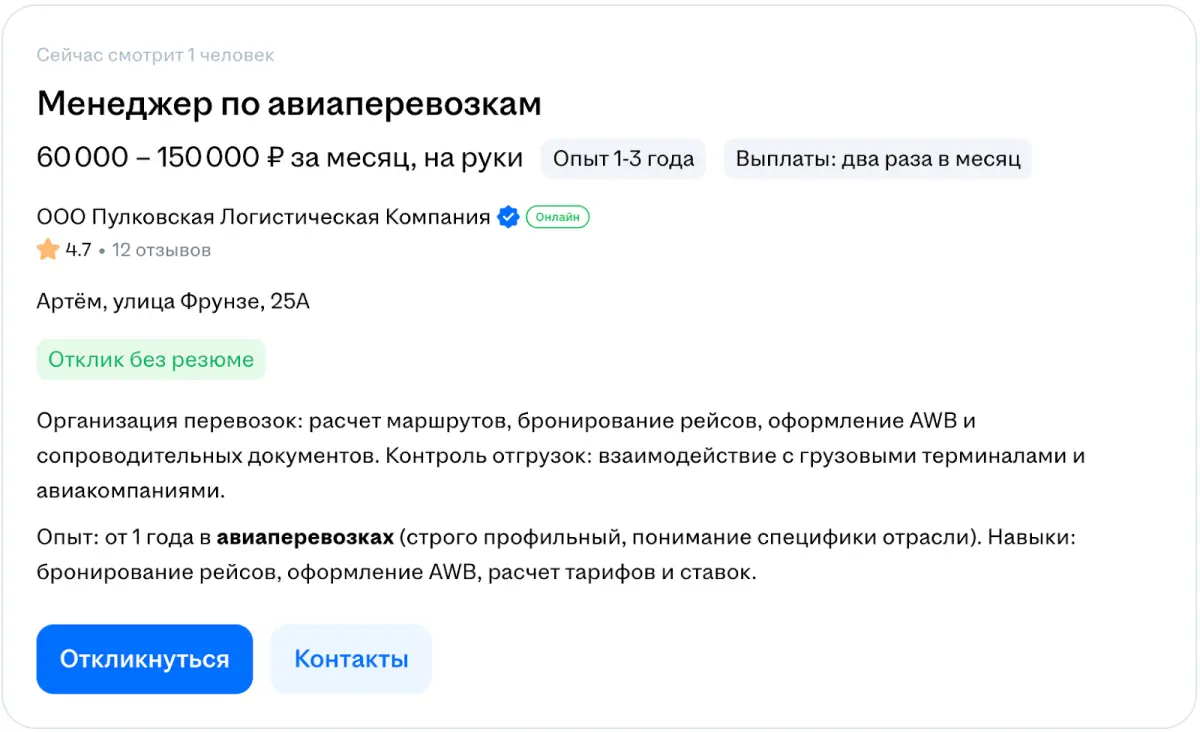Click the salary 60 000 – 150 000 ₽ text
Viewport: 1200px width, 732px height.
[150, 158]
